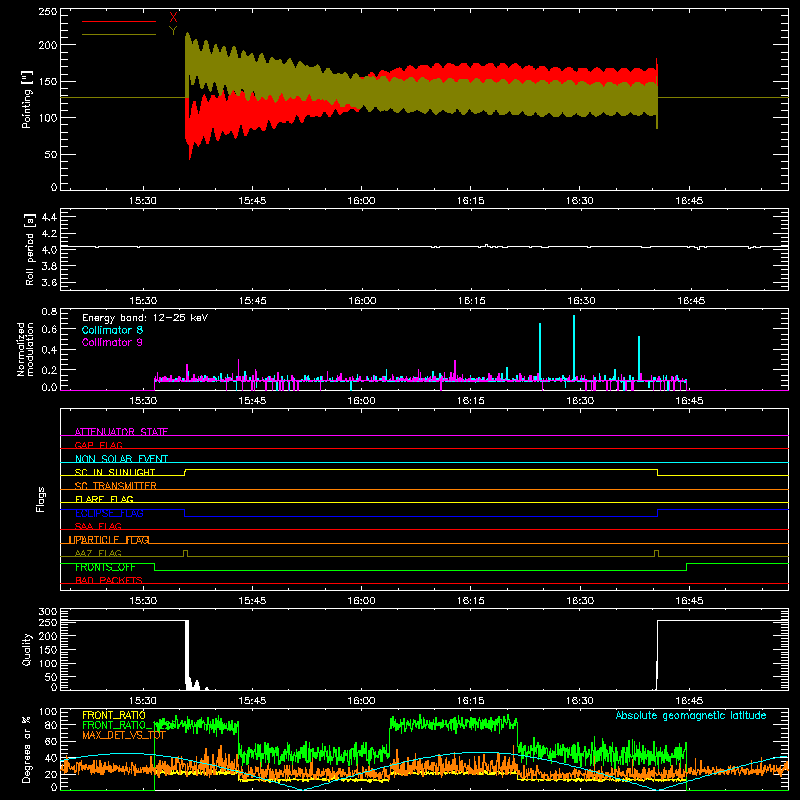Click the FLARE_FLAG label

coord(104,499)
